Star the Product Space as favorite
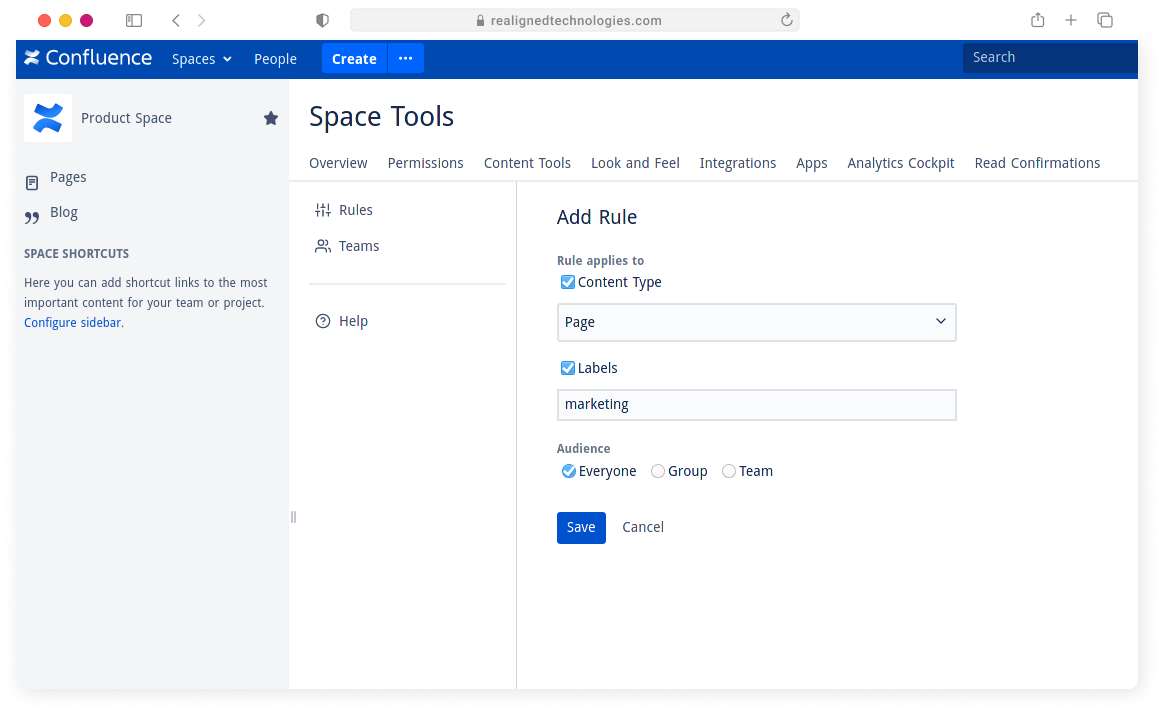This screenshot has height=713, width=1162. coord(271,118)
